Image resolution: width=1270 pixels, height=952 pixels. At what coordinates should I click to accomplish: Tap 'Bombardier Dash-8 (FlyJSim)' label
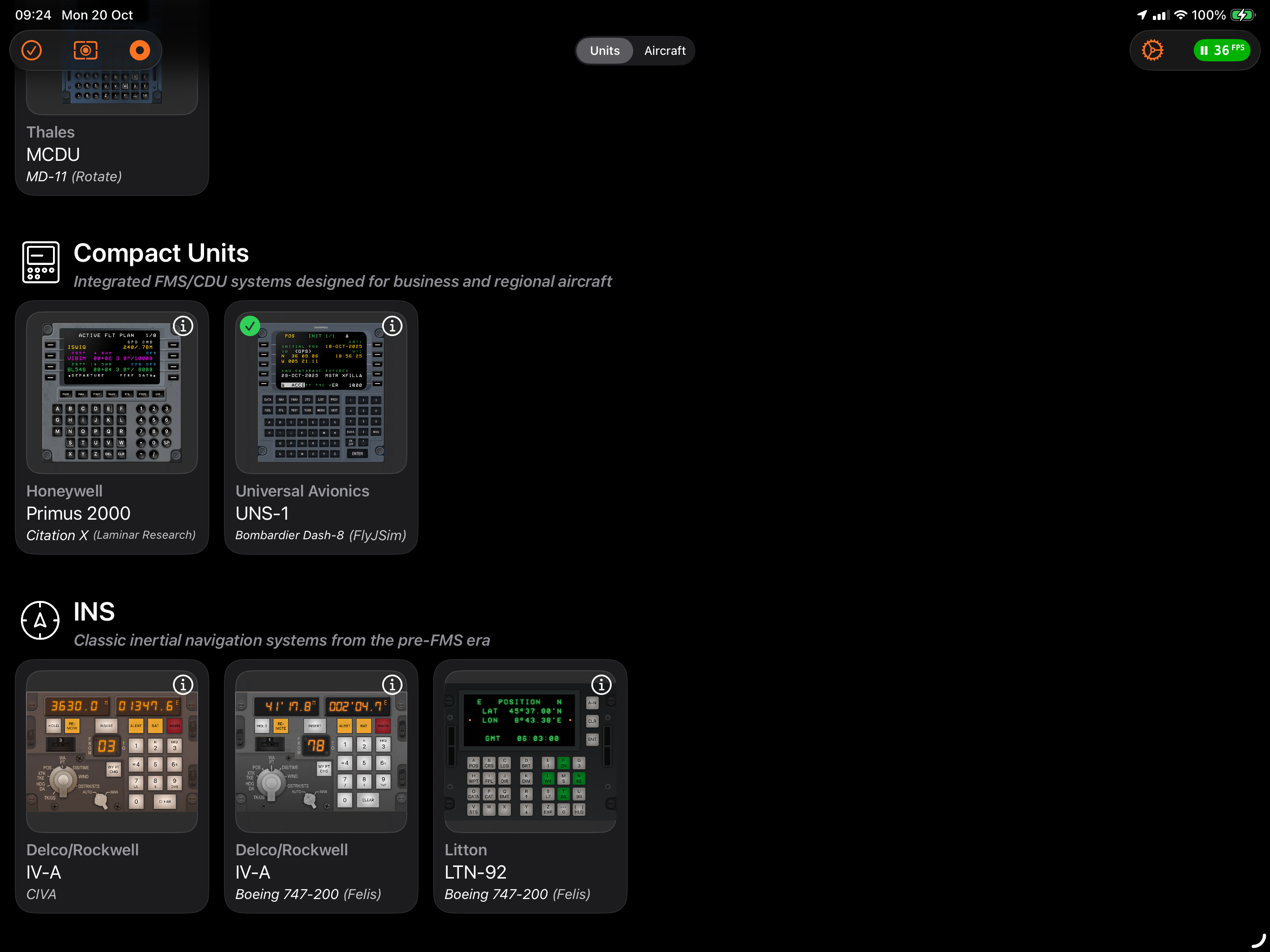click(x=320, y=535)
